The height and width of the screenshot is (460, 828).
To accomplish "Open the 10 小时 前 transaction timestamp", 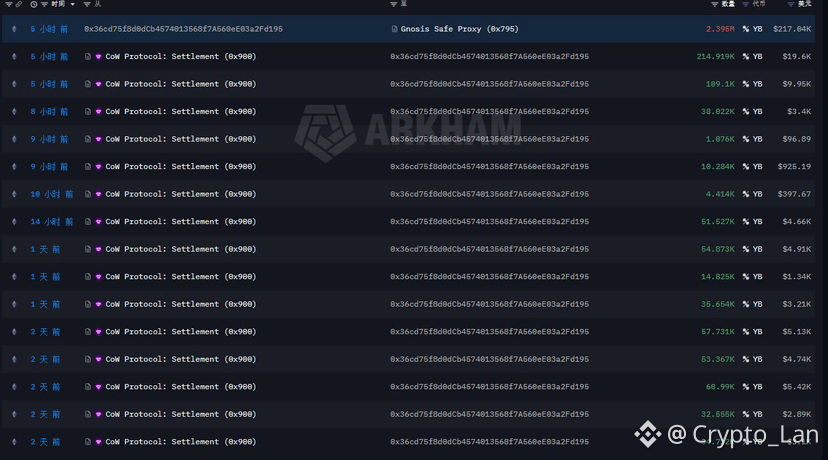I will tap(52, 194).
